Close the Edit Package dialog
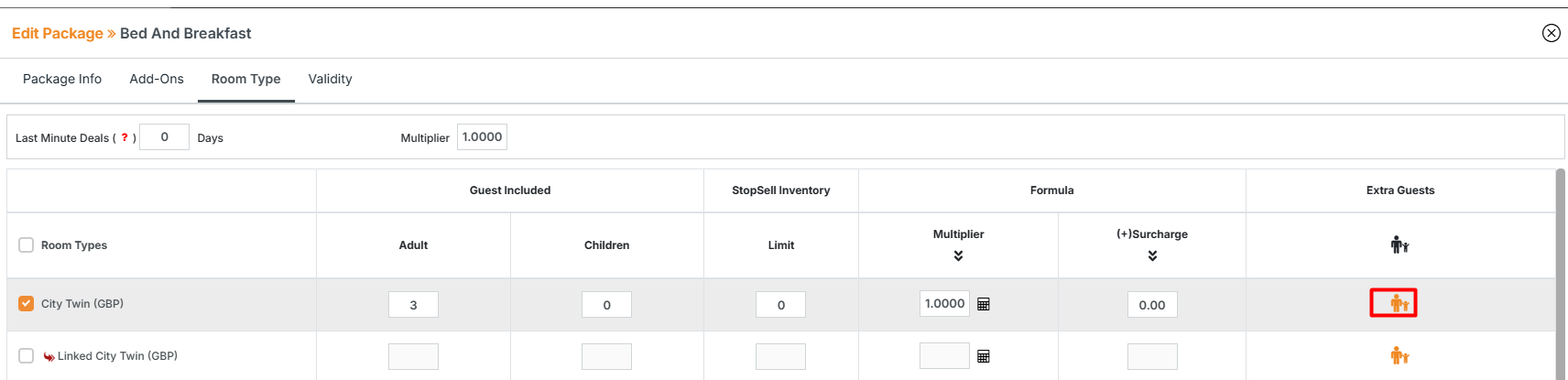The height and width of the screenshot is (380, 1568). (1551, 33)
